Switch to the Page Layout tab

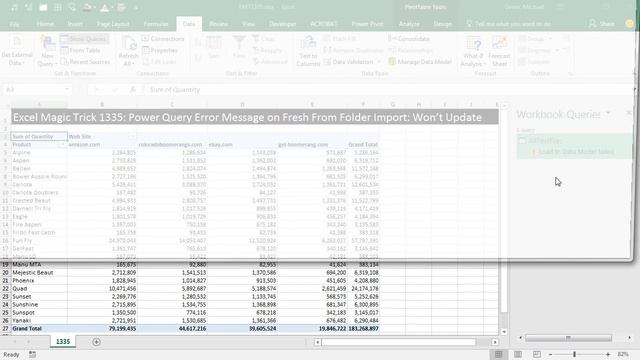113,24
